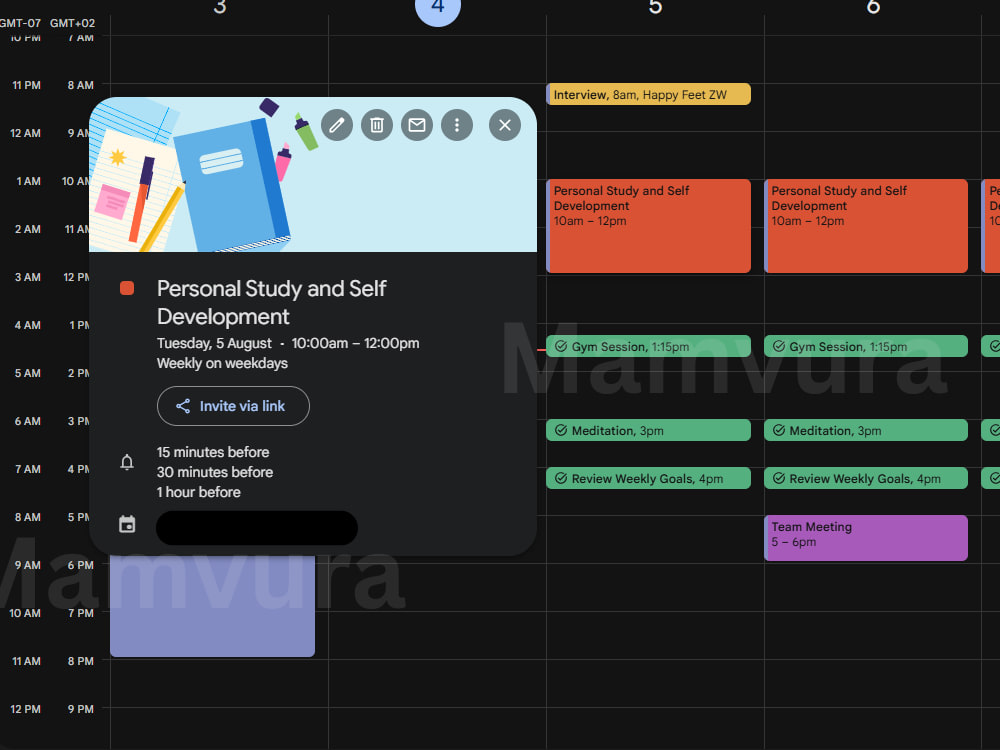Image resolution: width=1000 pixels, height=750 pixels.
Task: Click the GMT+02 time zone label
Action: tap(73, 23)
